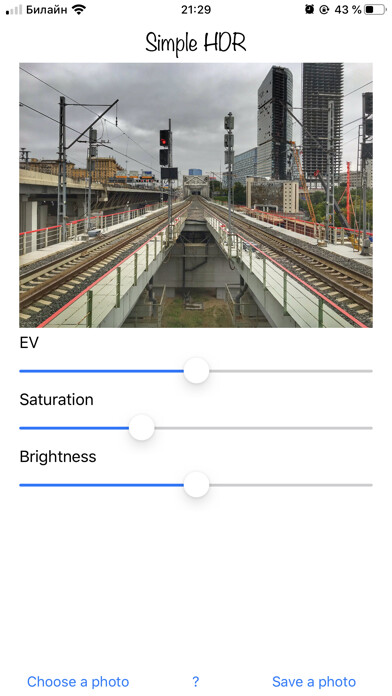Tap the railway photo preview
Viewport: 392px width, 696px height.
coord(196,195)
